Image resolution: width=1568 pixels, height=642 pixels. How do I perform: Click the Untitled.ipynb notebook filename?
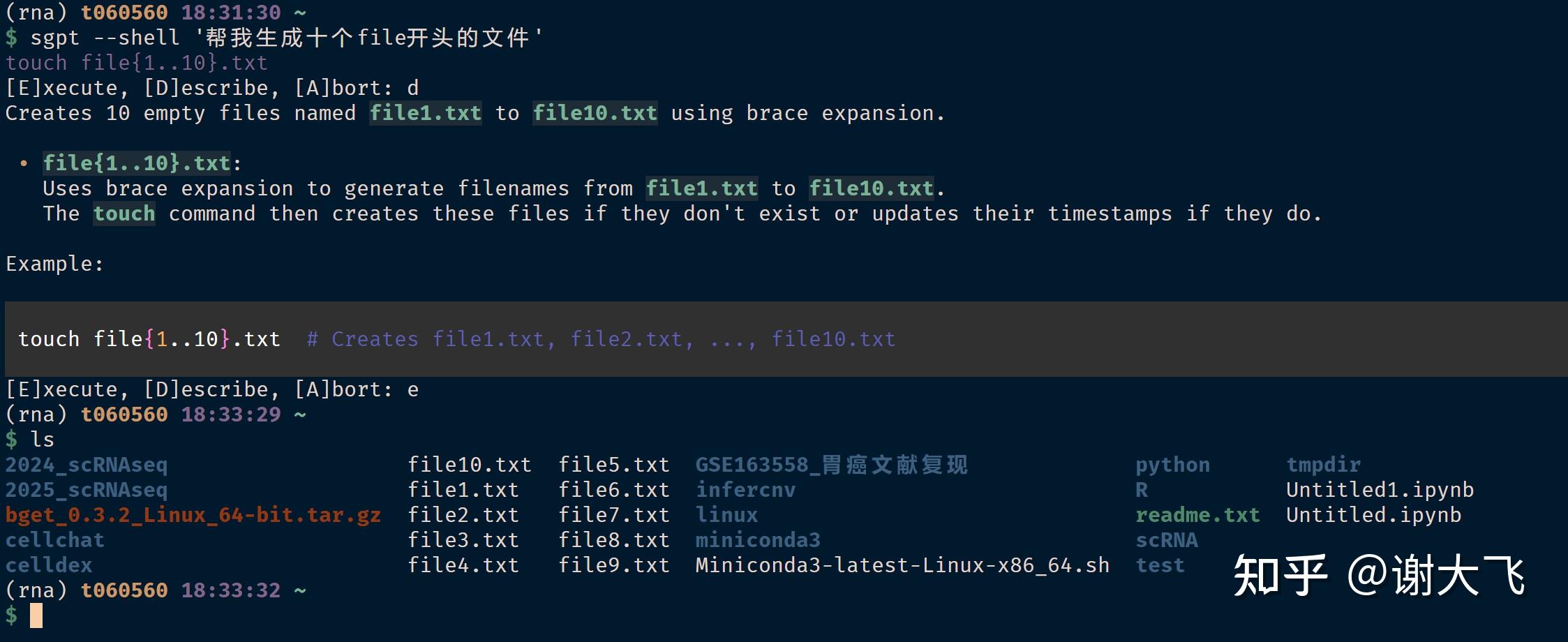tap(1373, 515)
